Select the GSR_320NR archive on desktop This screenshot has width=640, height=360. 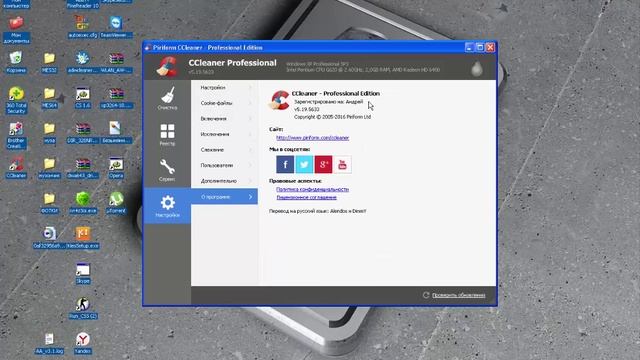coord(82,132)
